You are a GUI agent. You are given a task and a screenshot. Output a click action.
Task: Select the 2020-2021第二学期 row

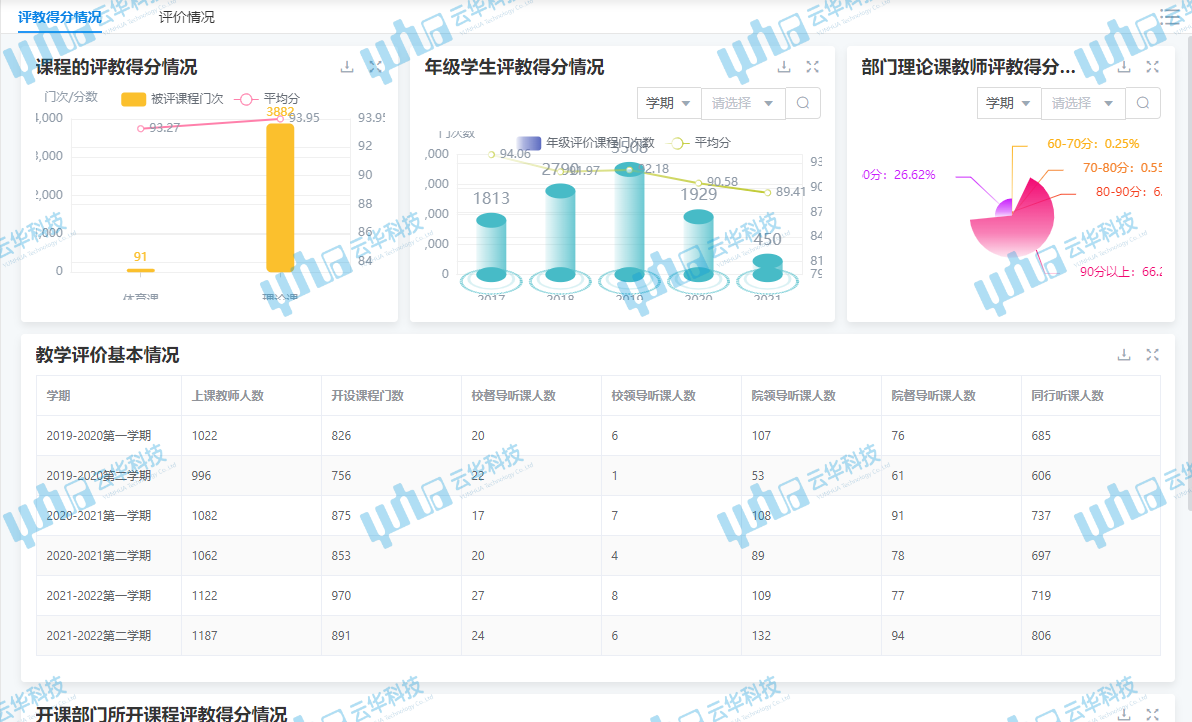(x=598, y=556)
